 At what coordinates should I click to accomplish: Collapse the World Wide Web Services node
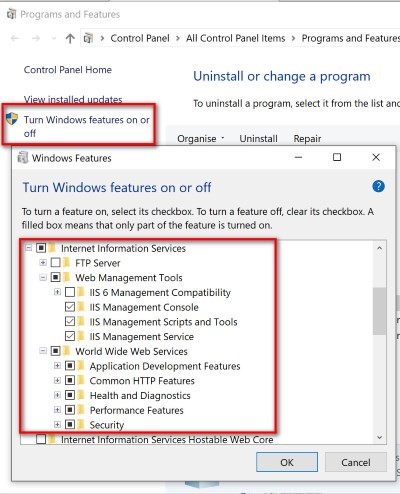[x=43, y=351]
